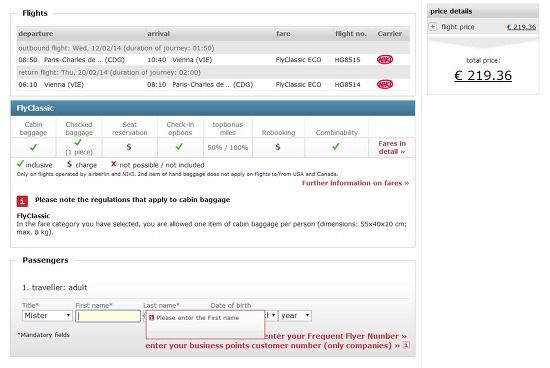Click FlyClassic ECO fare for outbound flight
This screenshot has height=368, width=550.
[x=298, y=60]
